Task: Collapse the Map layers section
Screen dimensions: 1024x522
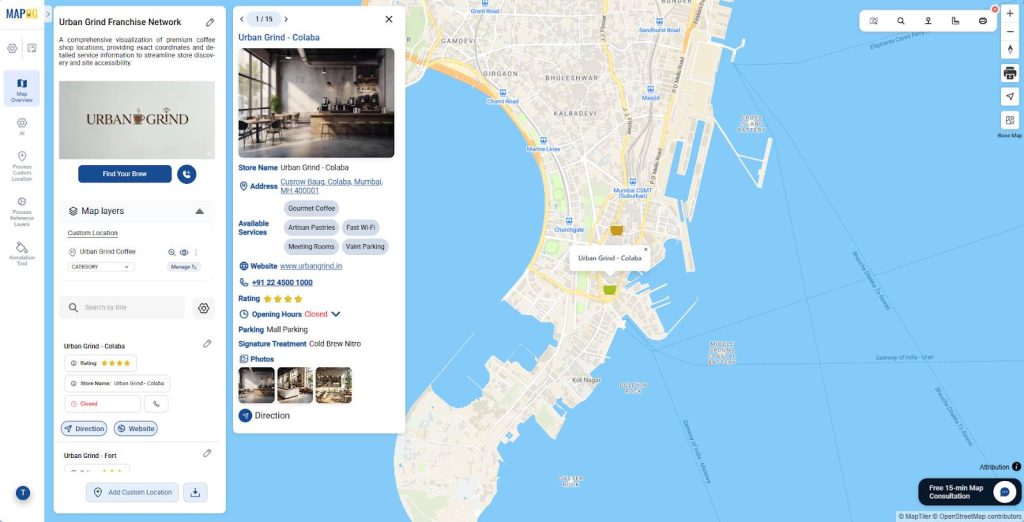Action: point(199,211)
